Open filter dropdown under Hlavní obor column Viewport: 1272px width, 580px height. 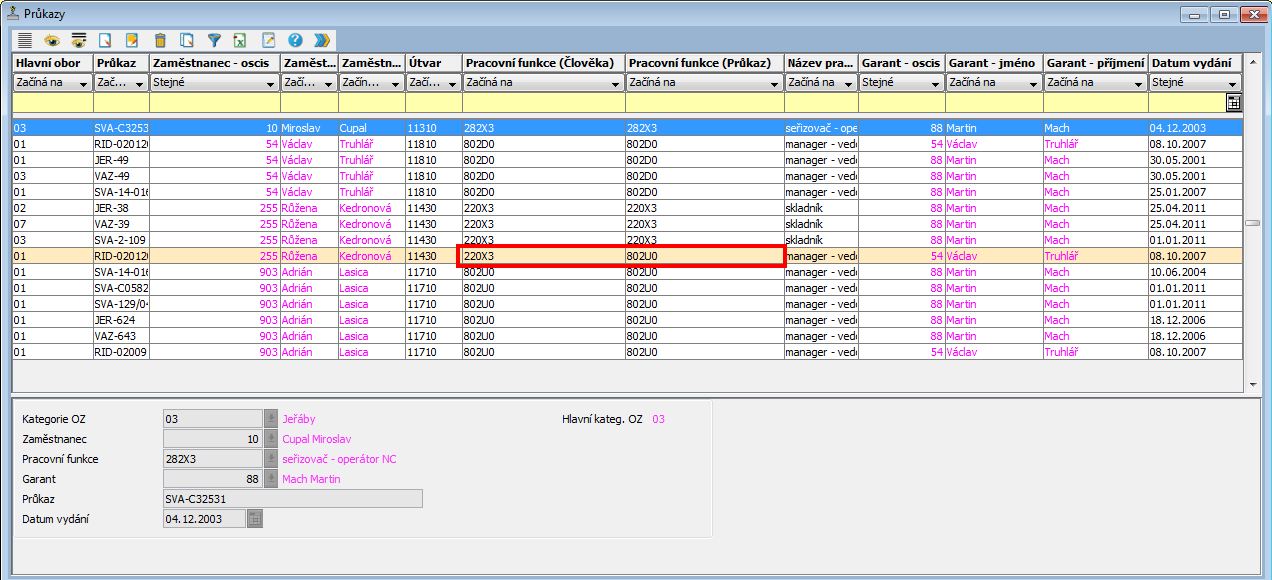tap(84, 83)
